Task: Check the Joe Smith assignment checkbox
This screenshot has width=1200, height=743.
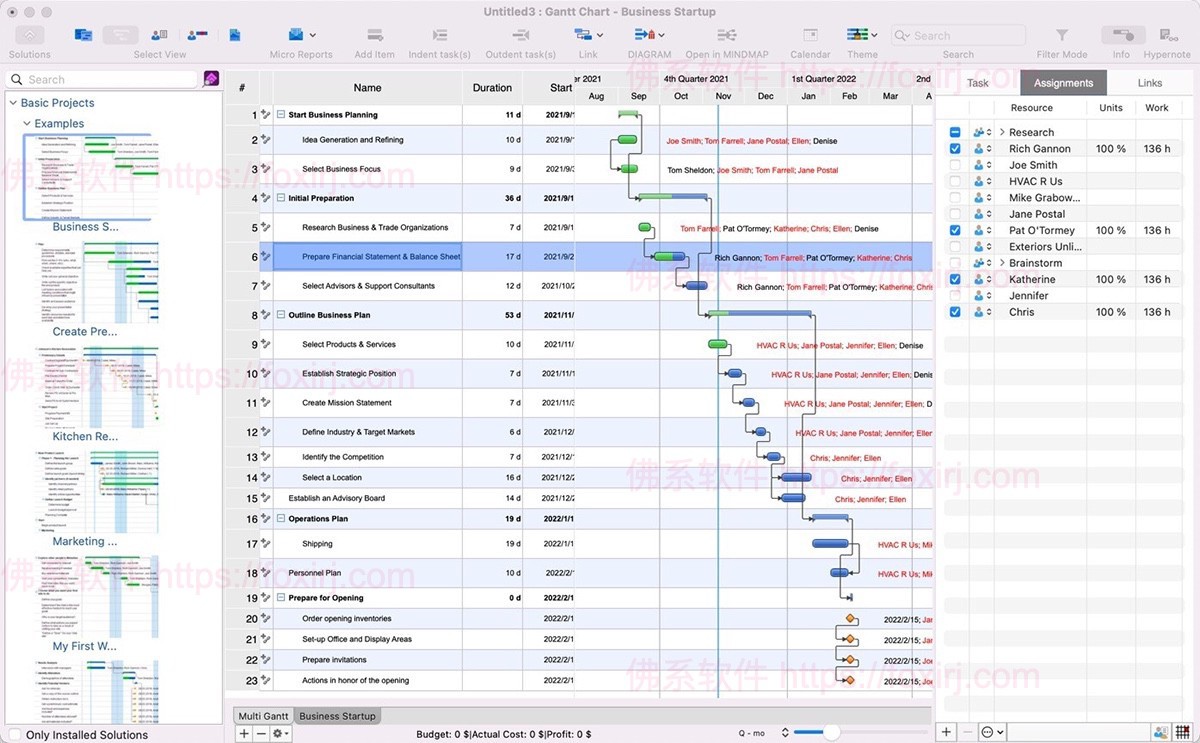Action: point(957,164)
